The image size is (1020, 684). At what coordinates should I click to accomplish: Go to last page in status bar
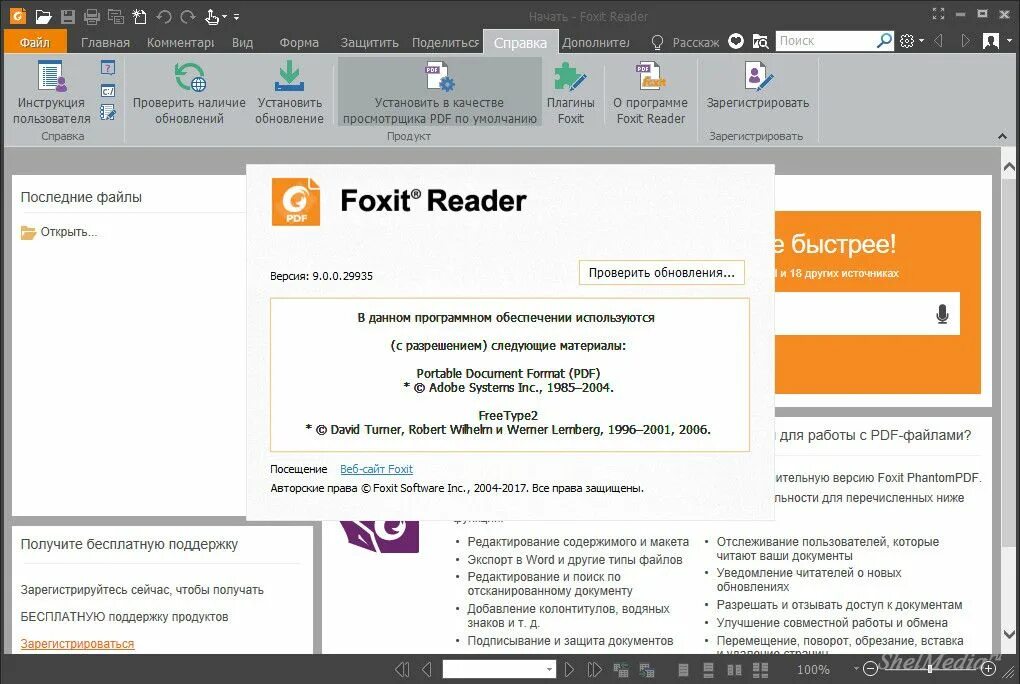point(595,669)
